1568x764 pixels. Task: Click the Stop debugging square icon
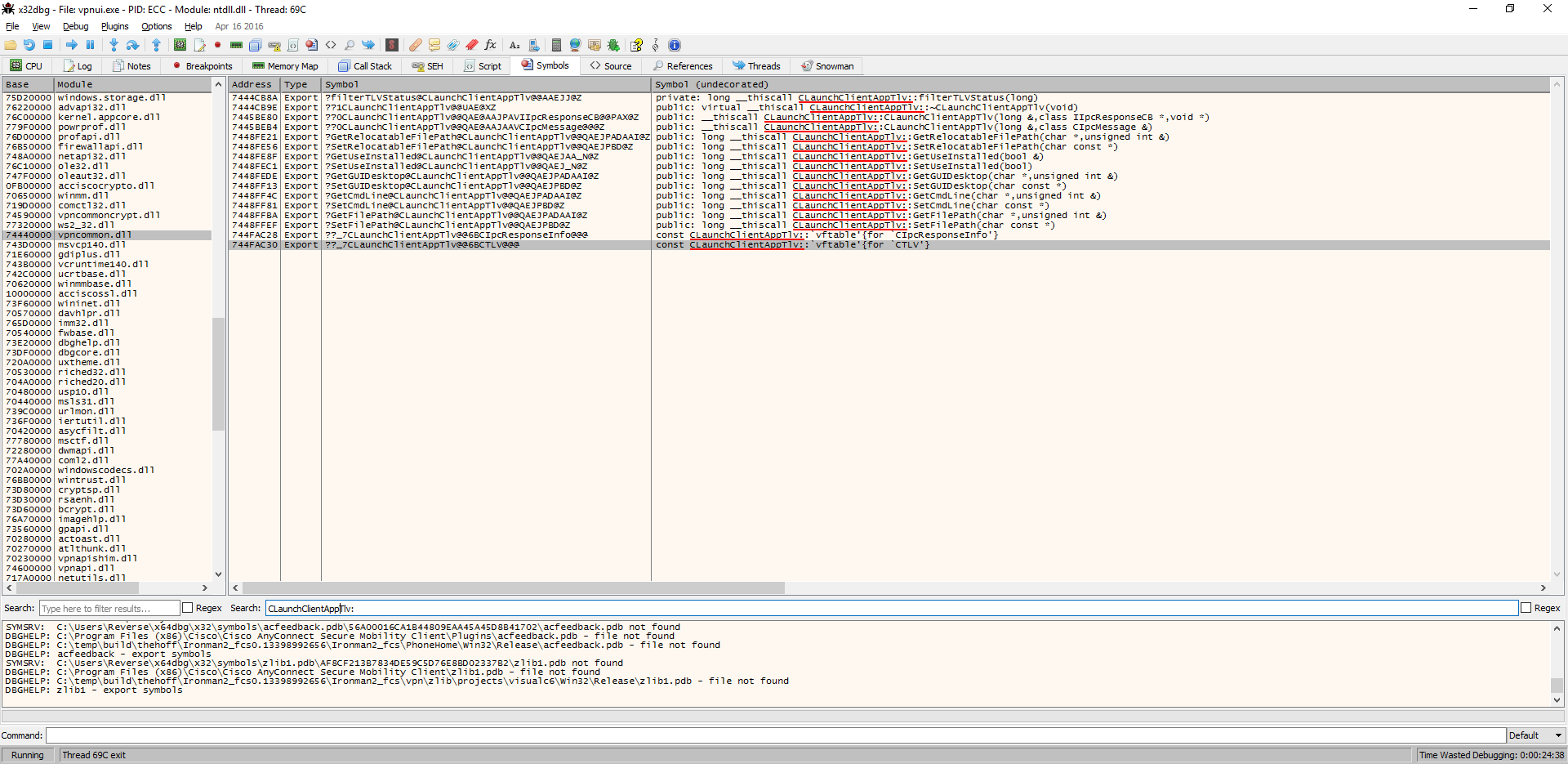point(48,45)
